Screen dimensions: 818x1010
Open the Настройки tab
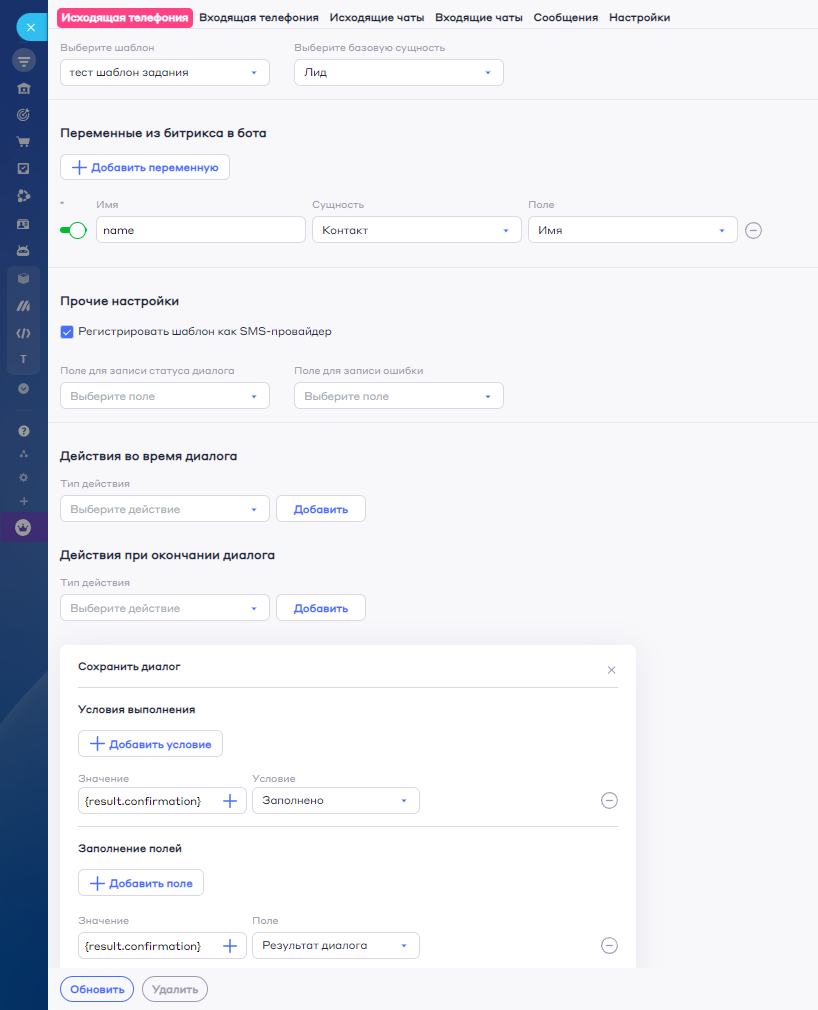639,17
